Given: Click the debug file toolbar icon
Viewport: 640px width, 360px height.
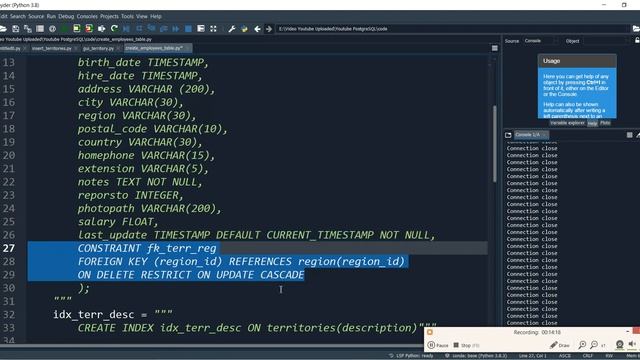Looking at the screenshot, I should coord(127,29).
